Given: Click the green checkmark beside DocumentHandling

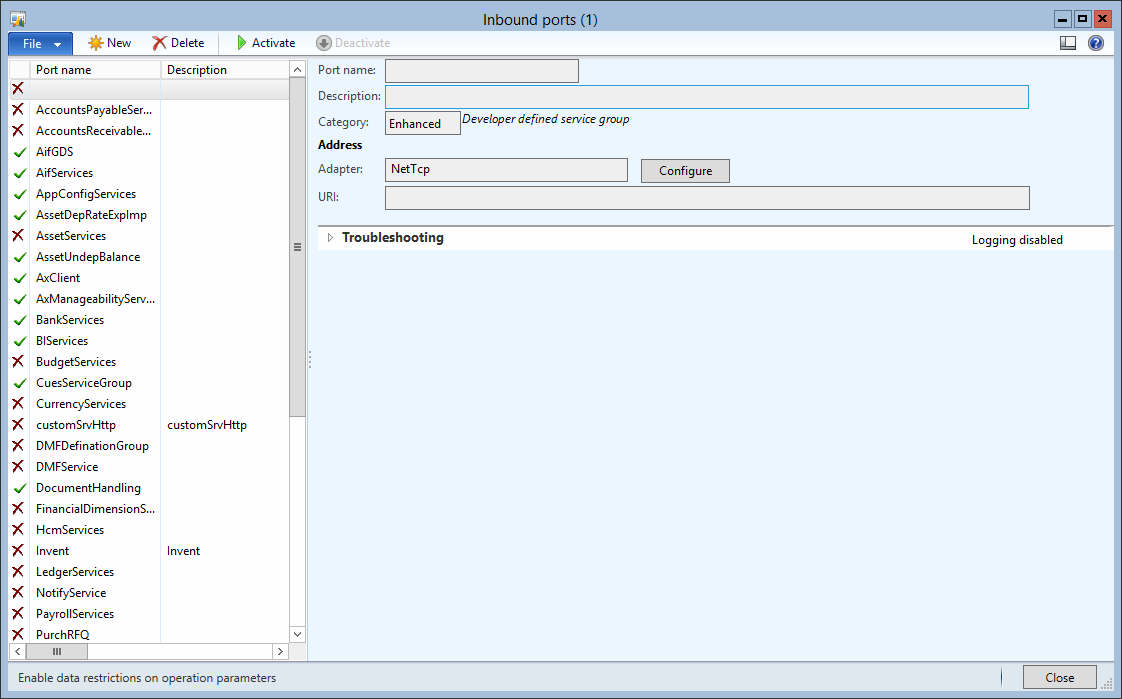Looking at the screenshot, I should 18,488.
